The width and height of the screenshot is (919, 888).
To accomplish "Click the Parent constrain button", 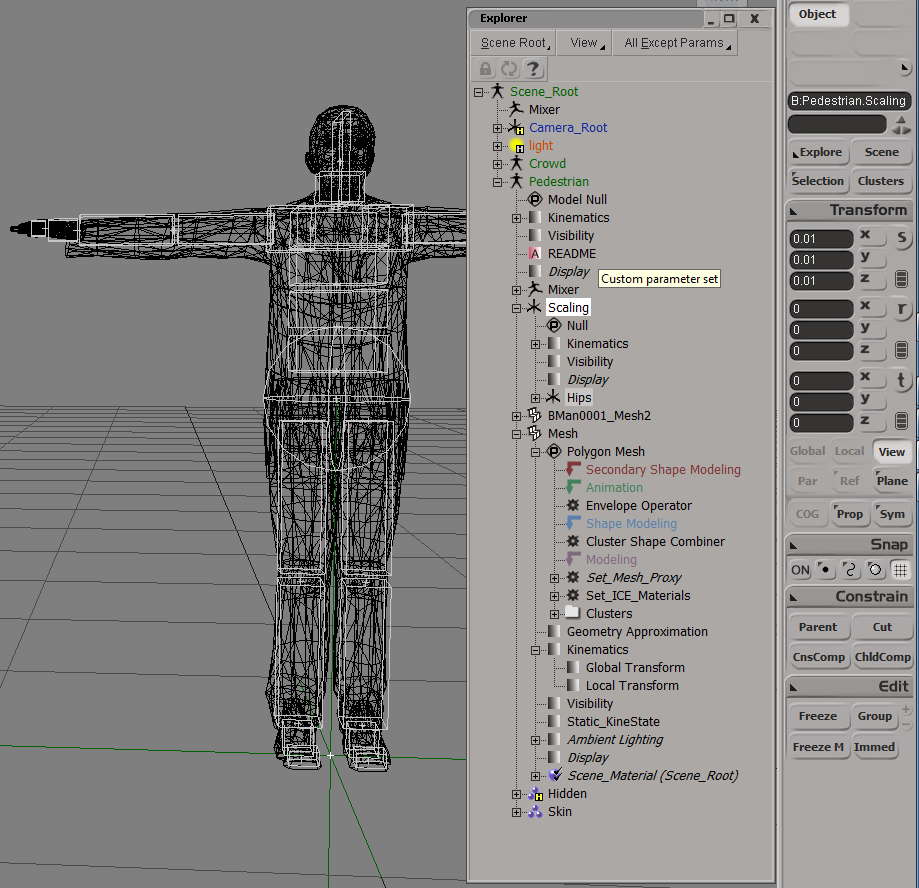I will coord(818,627).
